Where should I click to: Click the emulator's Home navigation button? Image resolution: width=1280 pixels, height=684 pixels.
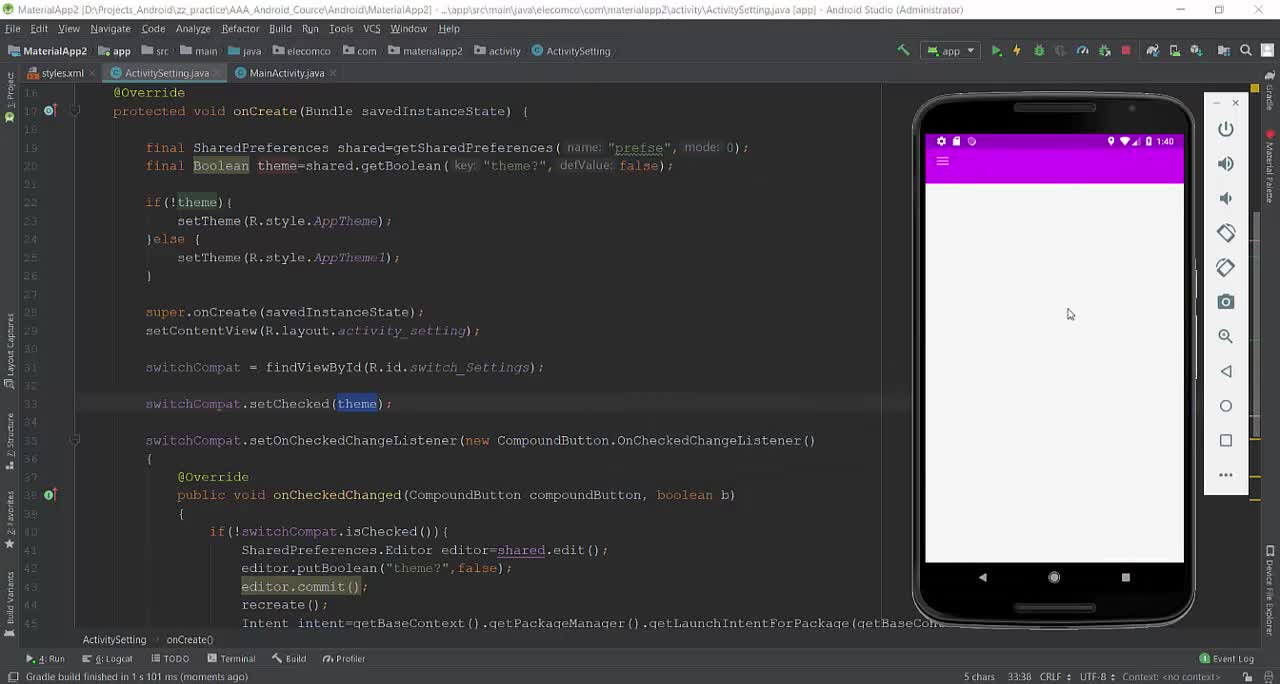(x=1053, y=577)
